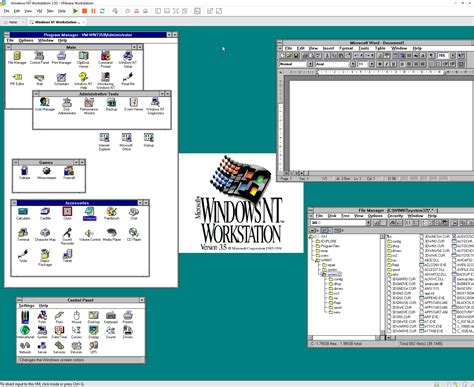Screen dimensions: 474x387
Task: Select the Clock icon in Accessories
Action: click(67, 213)
